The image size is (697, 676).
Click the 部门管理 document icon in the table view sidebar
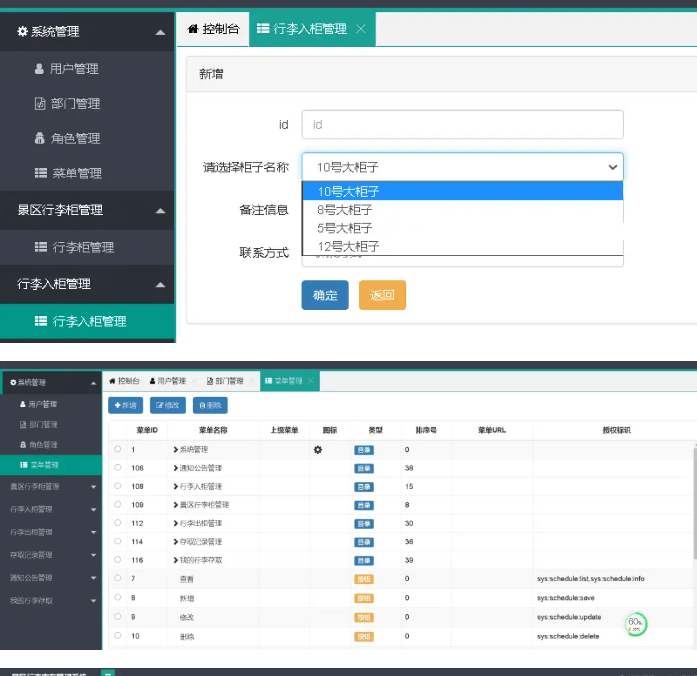23,424
